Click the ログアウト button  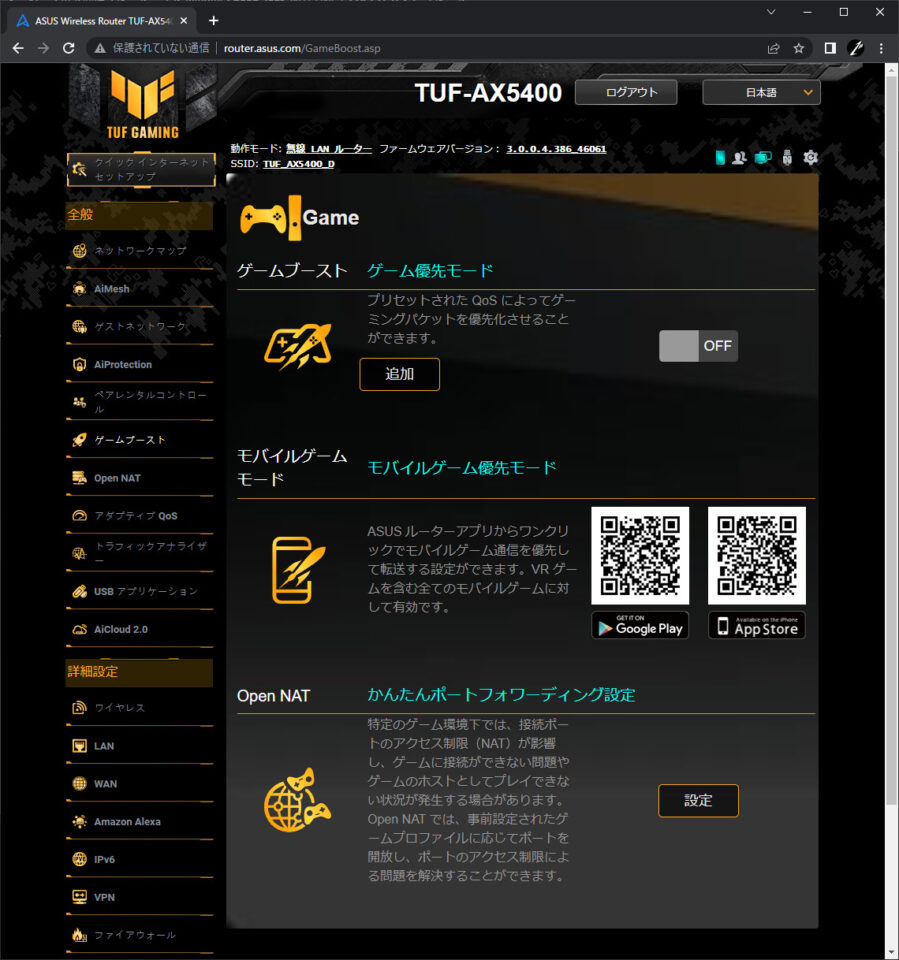pos(626,92)
